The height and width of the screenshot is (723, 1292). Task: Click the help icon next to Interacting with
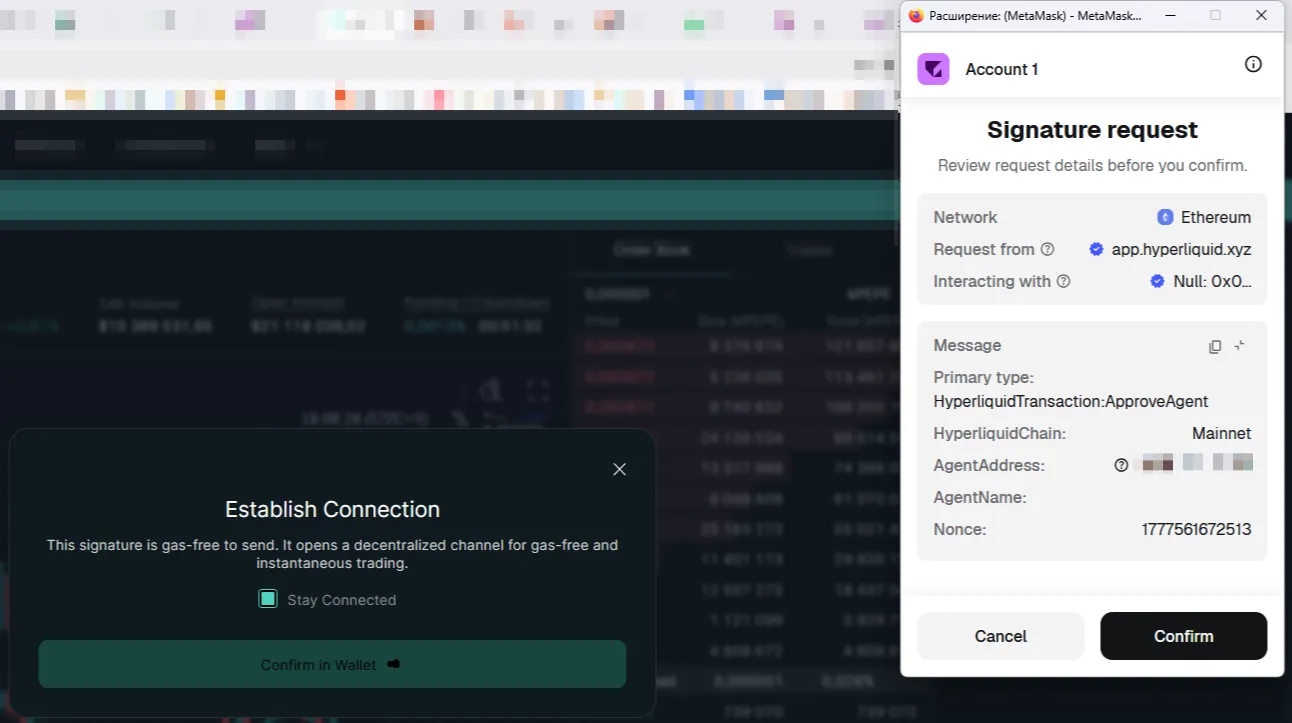click(x=1063, y=281)
